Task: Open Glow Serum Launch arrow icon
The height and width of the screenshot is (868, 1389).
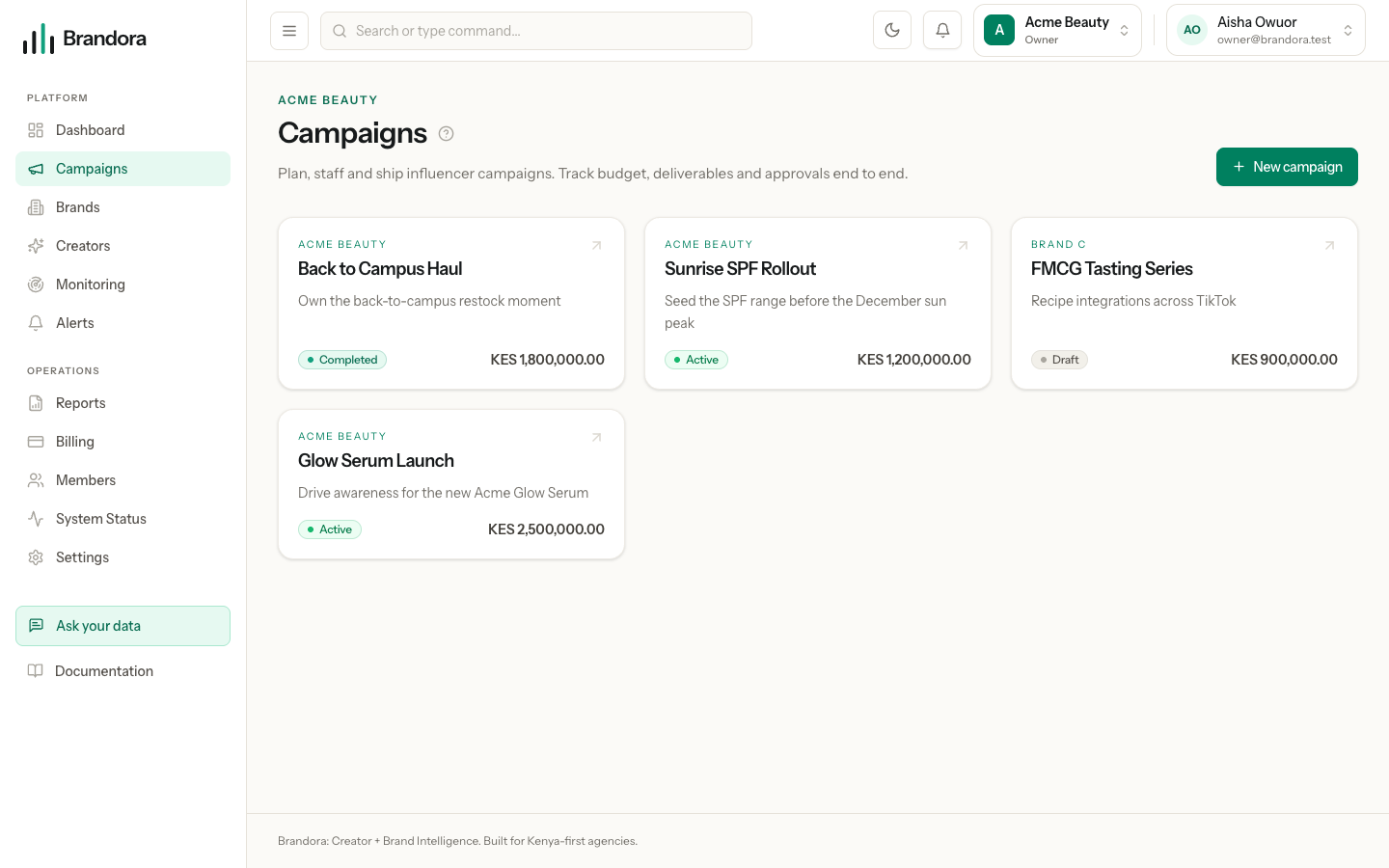Action: tap(596, 438)
